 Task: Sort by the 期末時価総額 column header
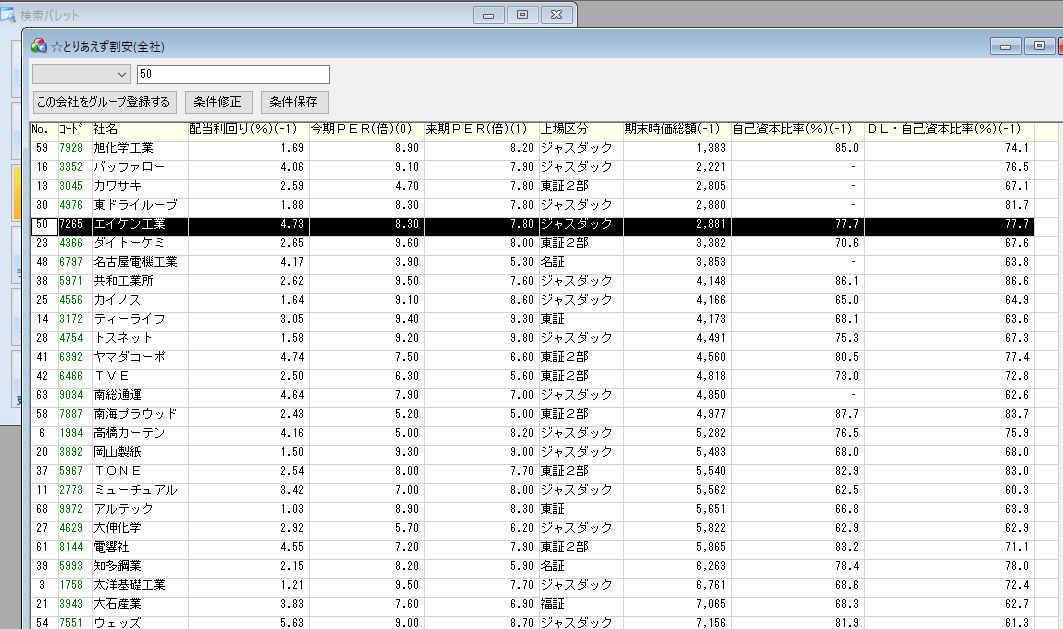coord(674,129)
